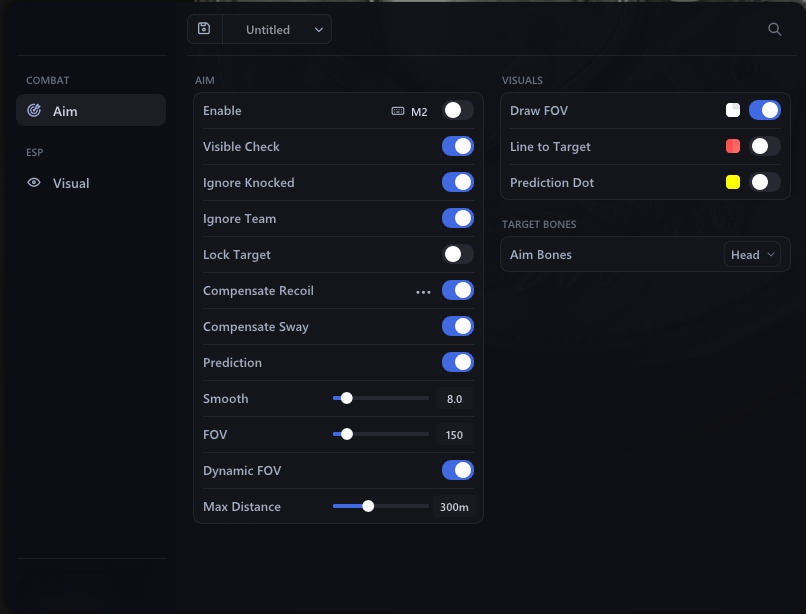Disable the Visible Check toggle
Screen dimensions: 806x614
pos(457,146)
